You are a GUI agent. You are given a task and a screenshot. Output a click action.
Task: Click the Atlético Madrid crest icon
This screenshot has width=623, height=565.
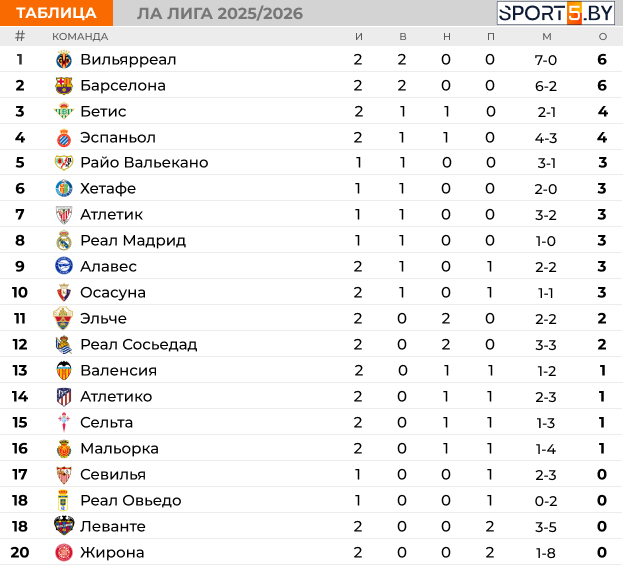(64, 397)
